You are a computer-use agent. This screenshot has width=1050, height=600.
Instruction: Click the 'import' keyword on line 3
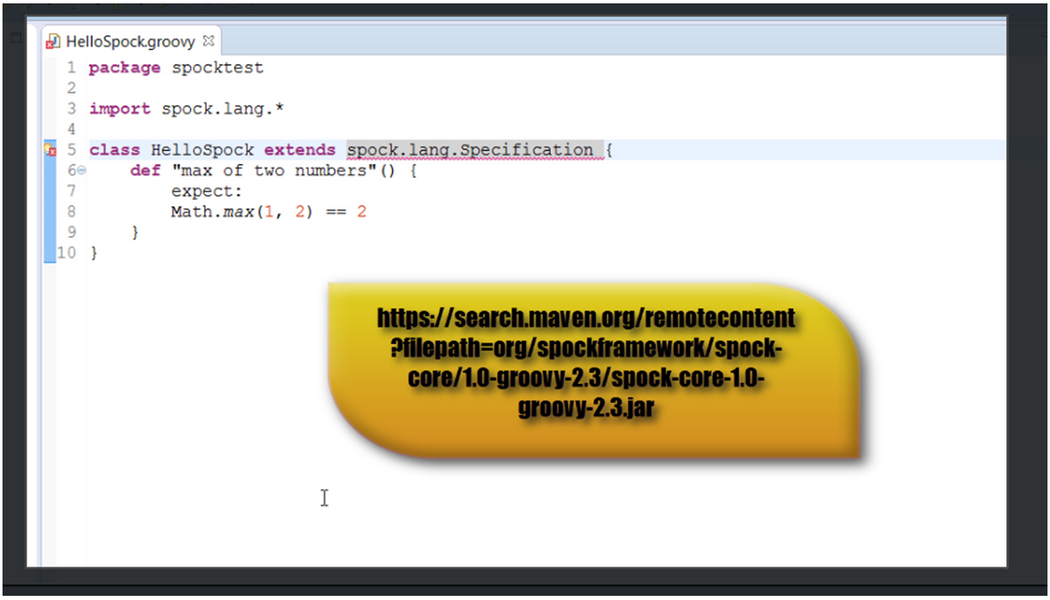pyautogui.click(x=120, y=109)
